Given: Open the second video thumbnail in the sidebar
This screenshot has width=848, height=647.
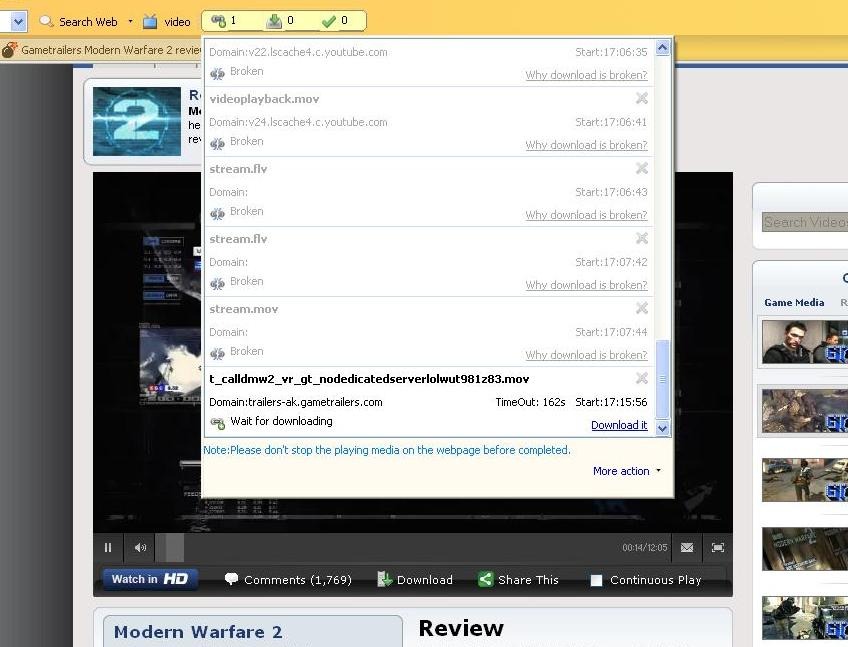Looking at the screenshot, I should tap(805, 411).
